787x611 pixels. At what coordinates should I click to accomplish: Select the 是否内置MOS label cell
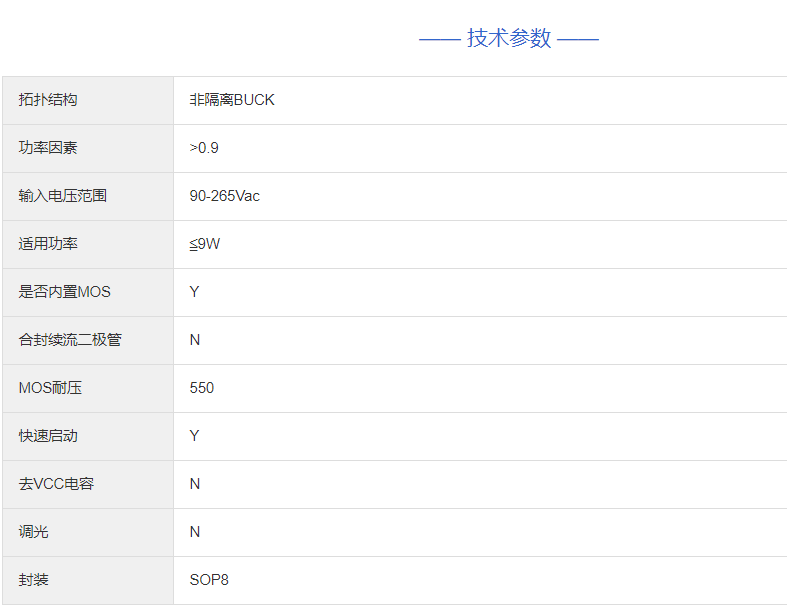tap(65, 292)
